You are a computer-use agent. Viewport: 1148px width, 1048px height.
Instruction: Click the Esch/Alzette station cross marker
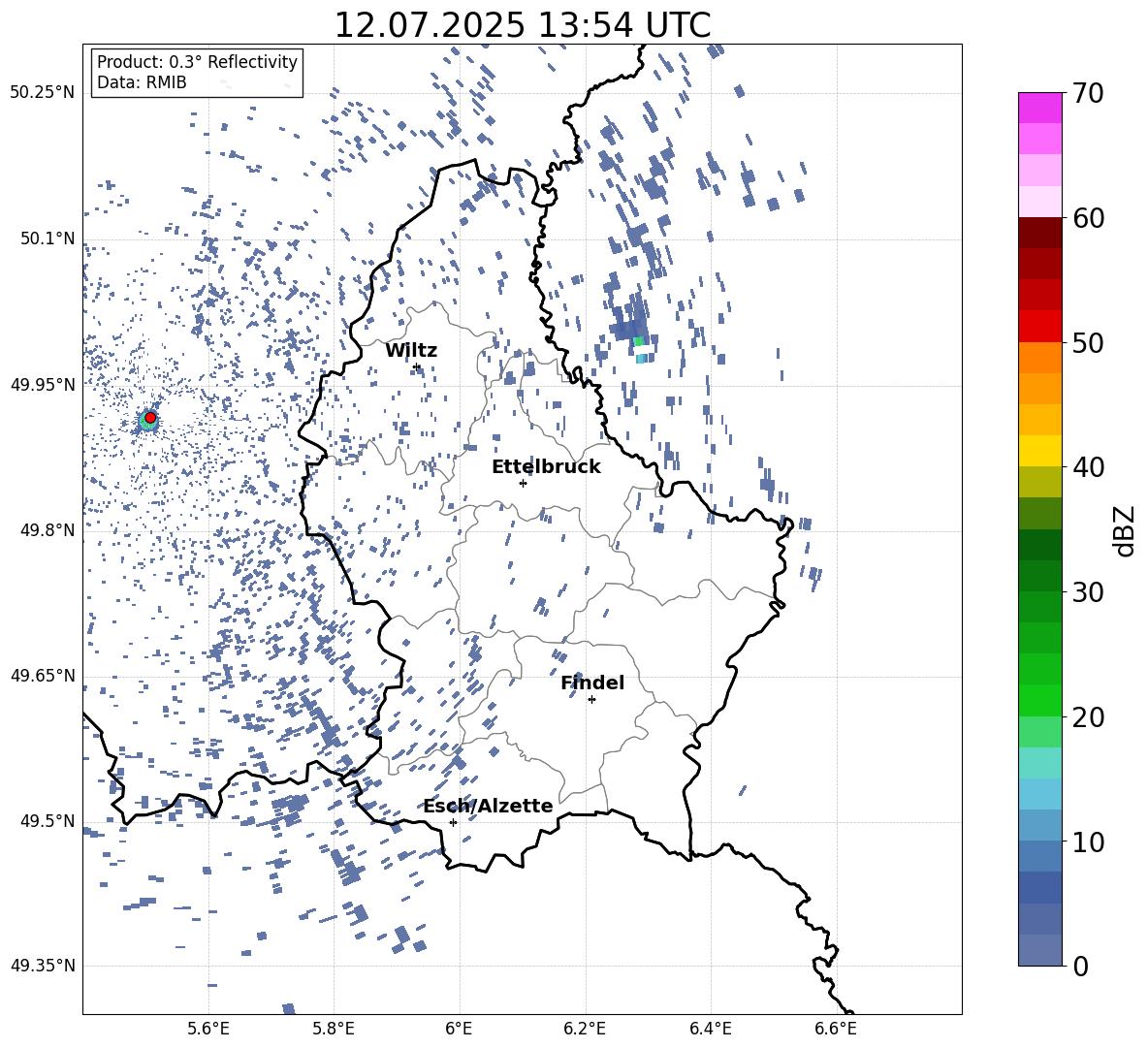(x=453, y=822)
